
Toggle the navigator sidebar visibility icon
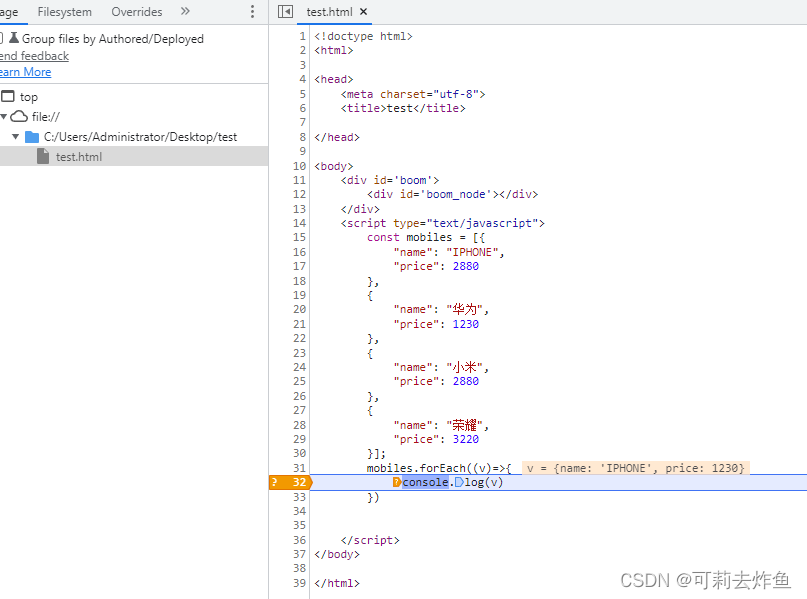pyautogui.click(x=285, y=11)
